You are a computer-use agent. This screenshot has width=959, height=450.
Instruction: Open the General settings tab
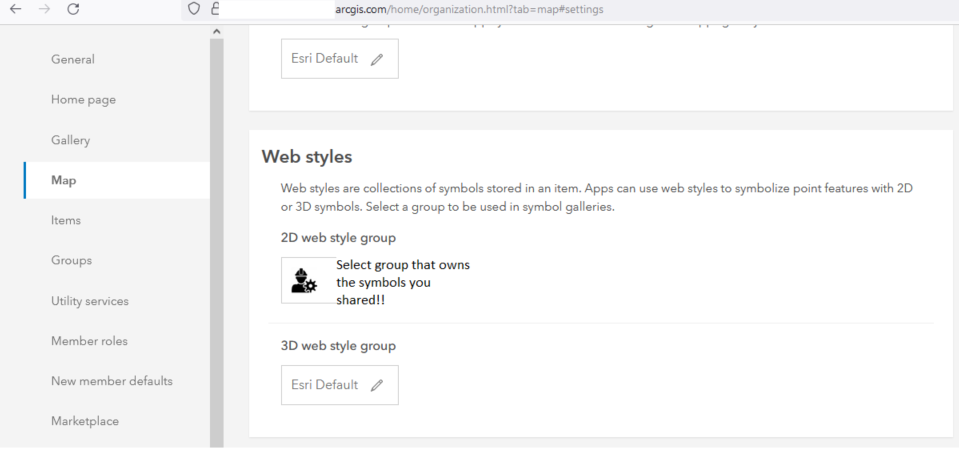pyautogui.click(x=73, y=59)
